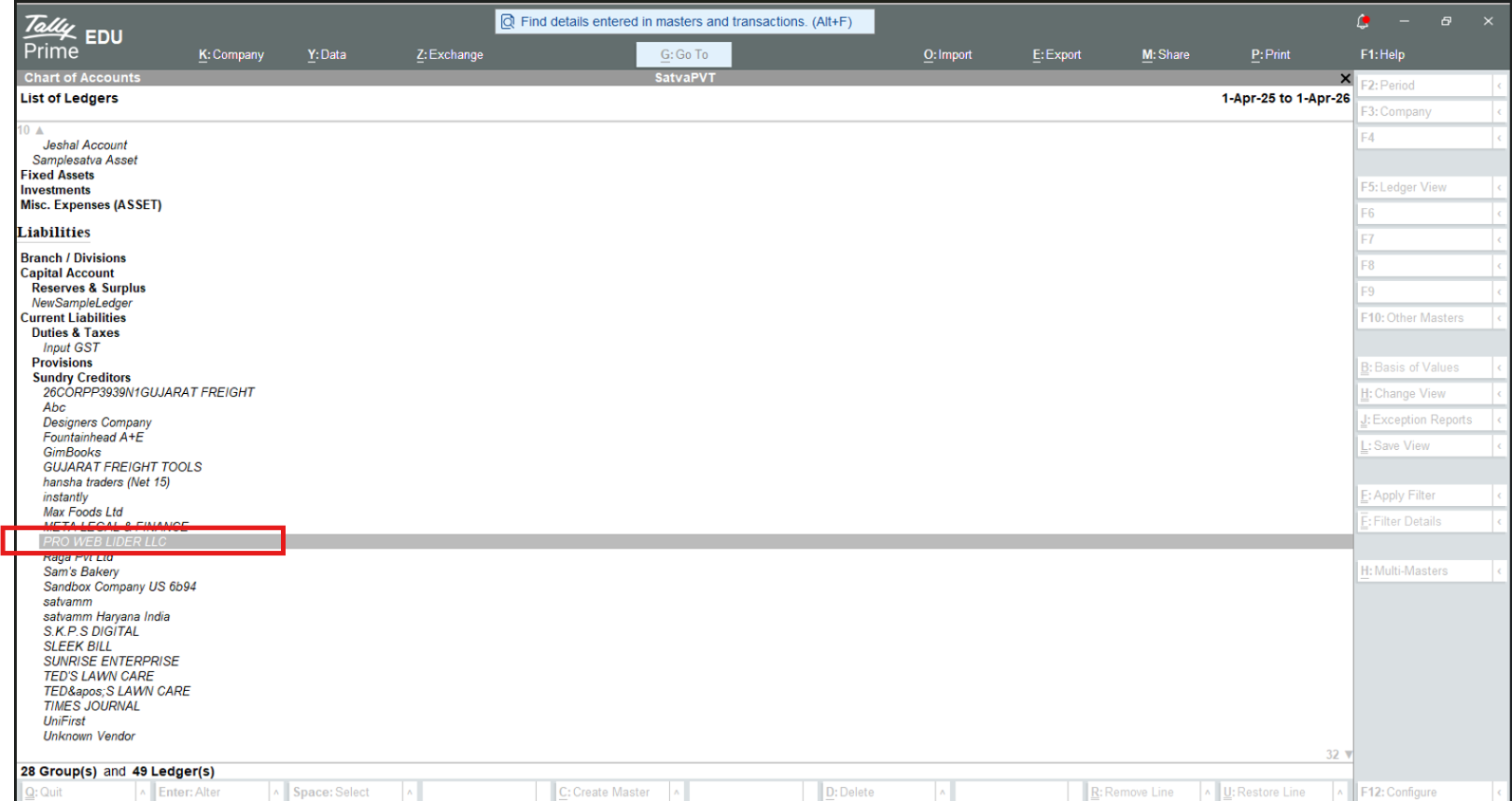The image size is (1512, 801).
Task: Click F12: Configure button
Action: [1424, 792]
